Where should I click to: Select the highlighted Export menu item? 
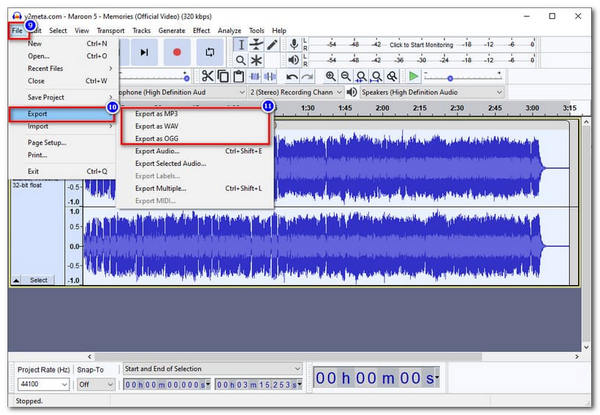pos(62,114)
